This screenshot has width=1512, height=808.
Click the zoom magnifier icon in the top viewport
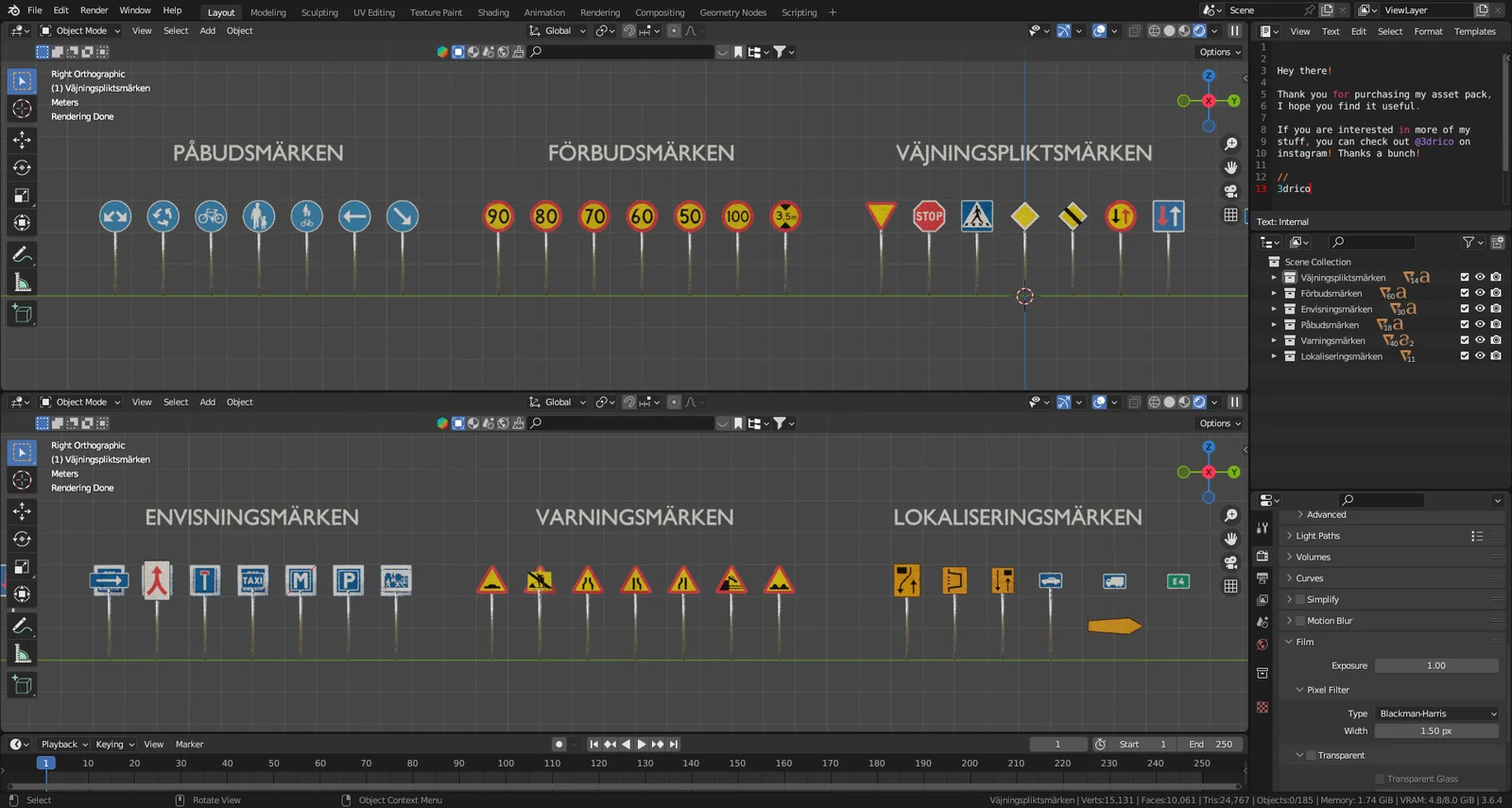pos(1230,144)
